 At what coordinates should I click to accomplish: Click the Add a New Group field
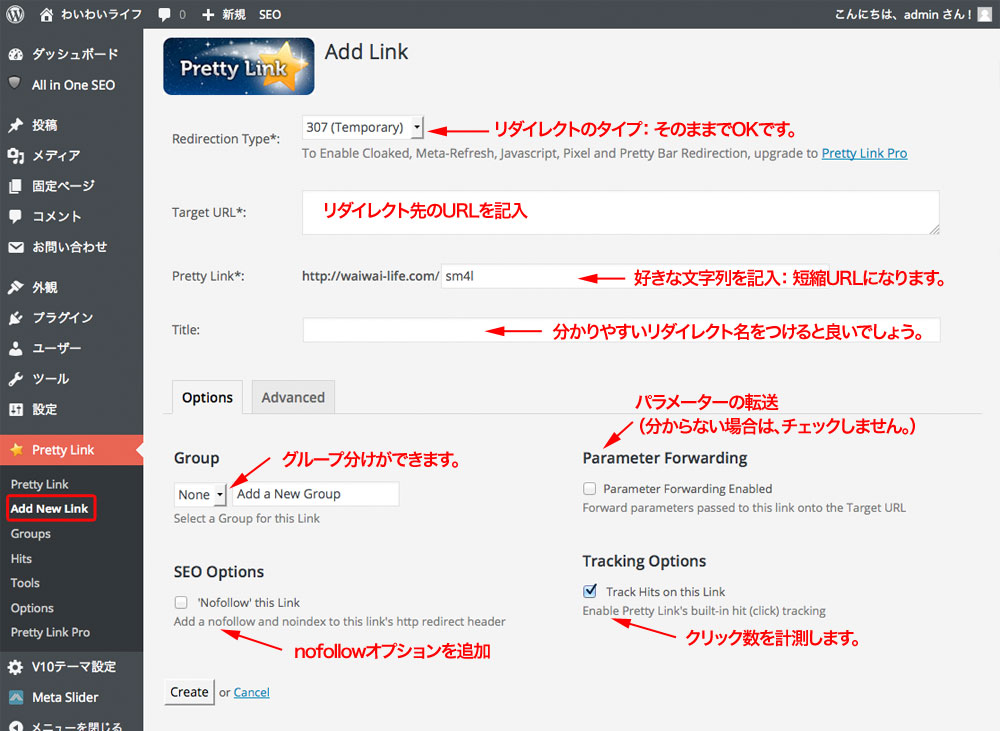point(316,494)
